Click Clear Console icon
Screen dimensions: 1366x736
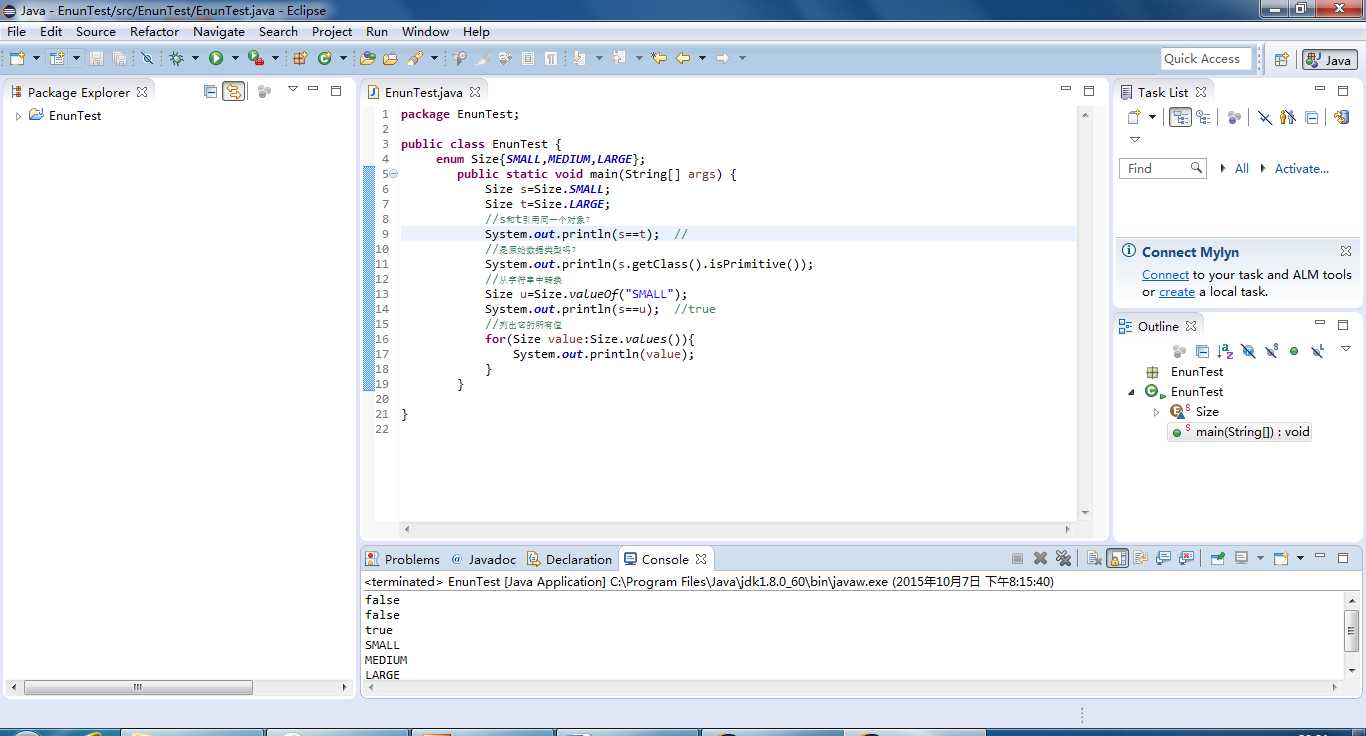(1094, 558)
